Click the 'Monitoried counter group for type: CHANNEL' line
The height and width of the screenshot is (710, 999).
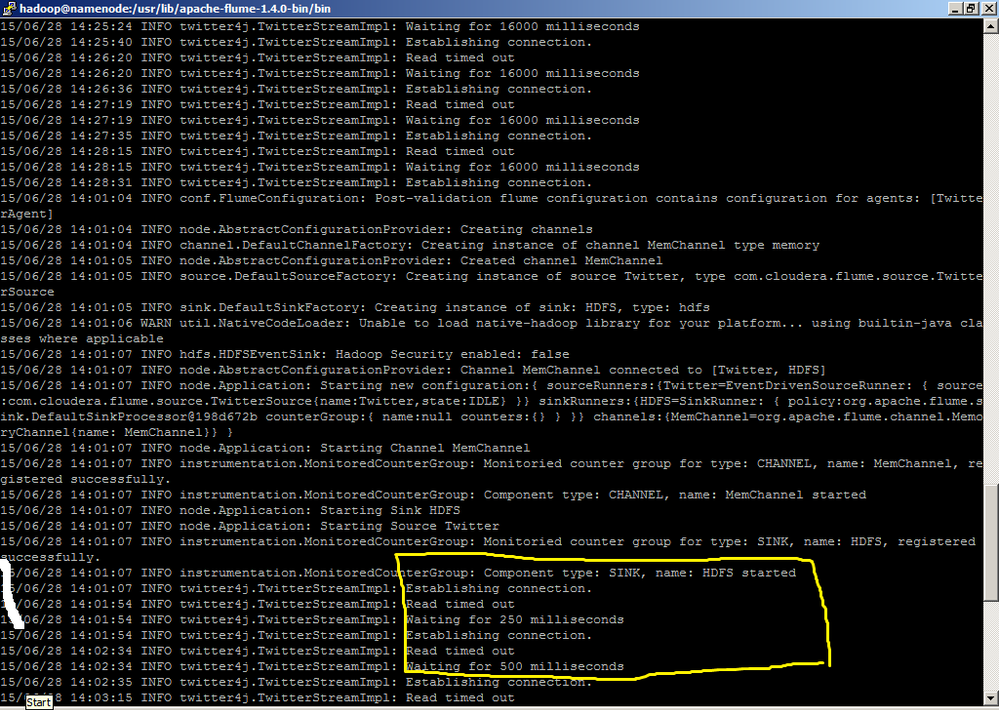(x=491, y=472)
